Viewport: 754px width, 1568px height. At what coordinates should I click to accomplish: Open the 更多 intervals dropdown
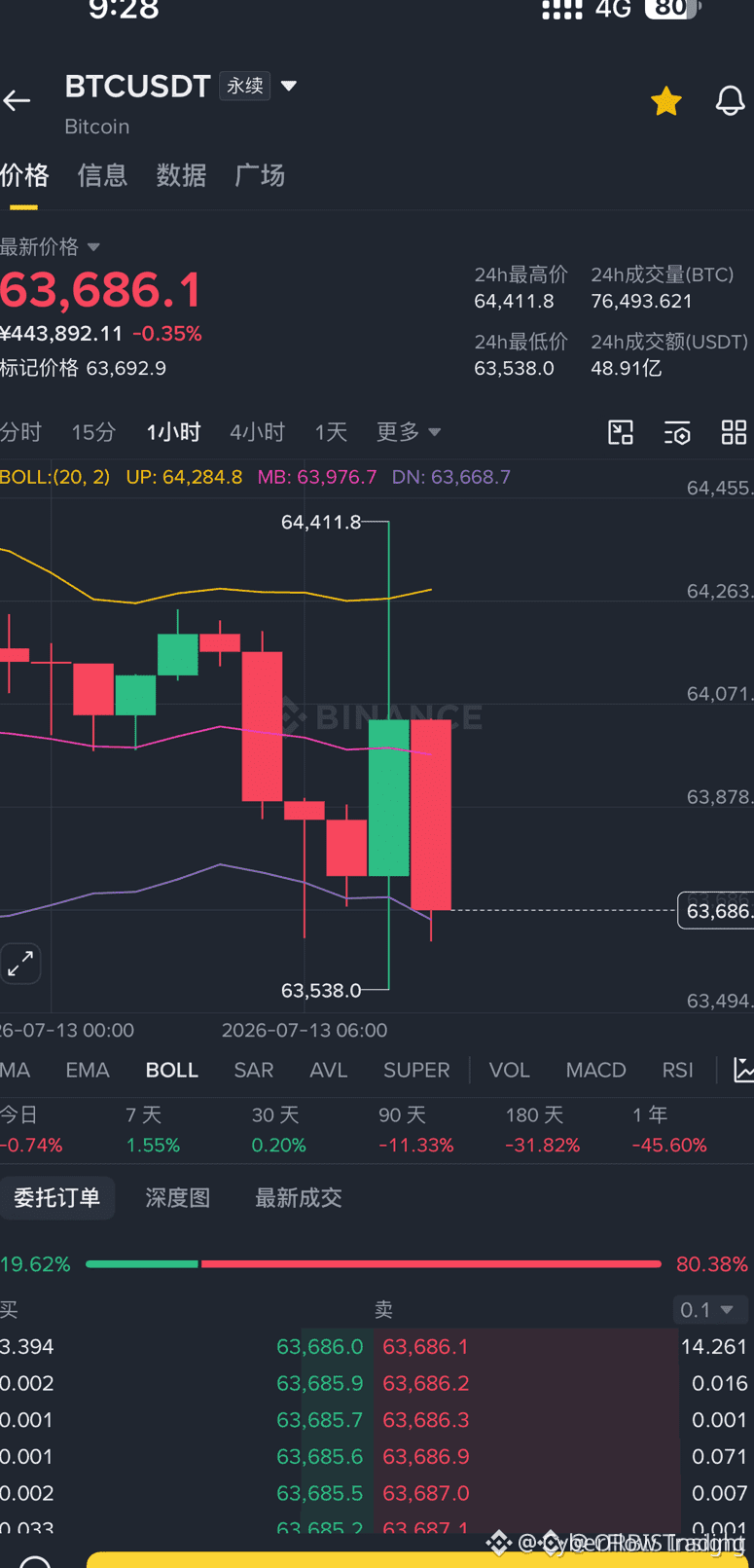click(409, 432)
